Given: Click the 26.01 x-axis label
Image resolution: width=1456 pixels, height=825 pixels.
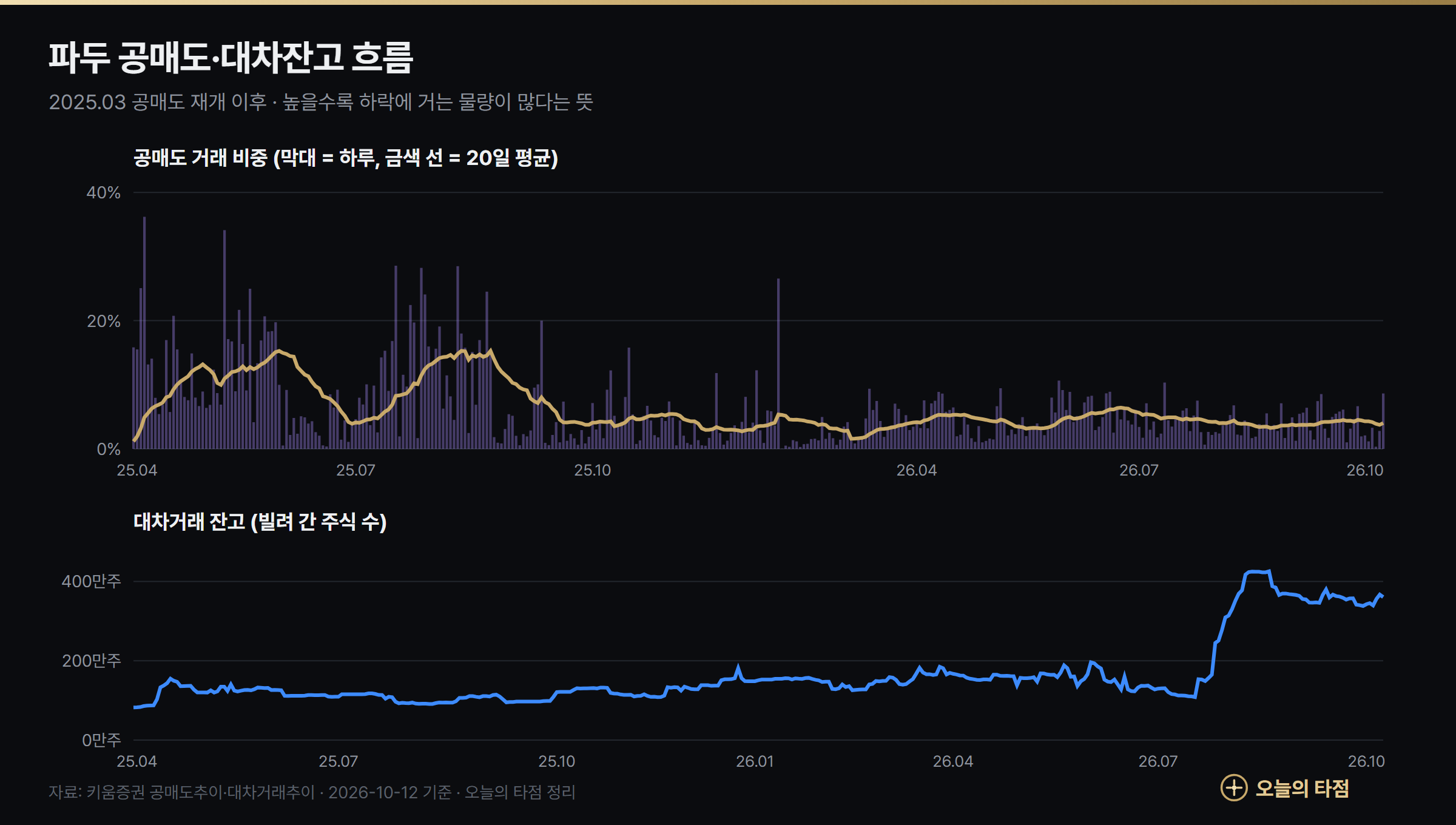Looking at the screenshot, I should (755, 761).
